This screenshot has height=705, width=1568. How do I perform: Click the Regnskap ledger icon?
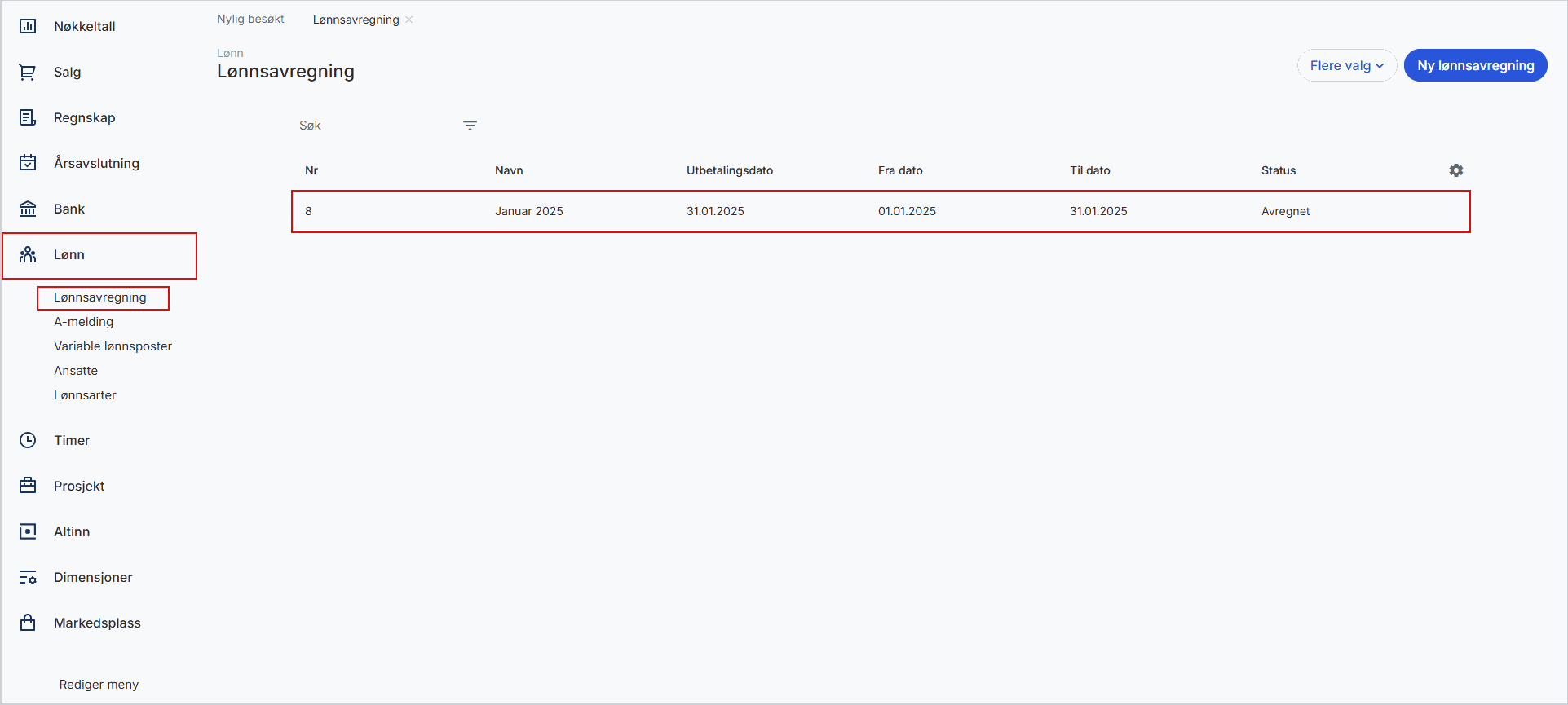click(x=28, y=118)
